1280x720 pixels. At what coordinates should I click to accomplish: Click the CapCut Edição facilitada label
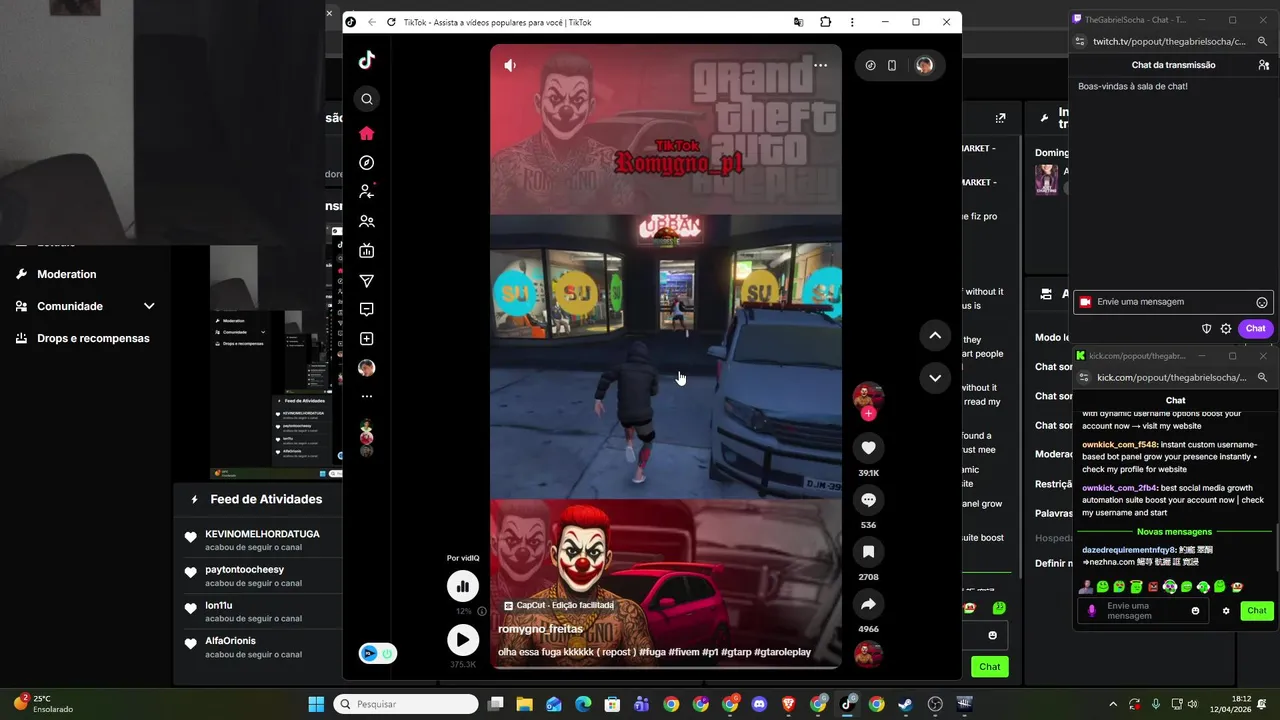(x=558, y=605)
